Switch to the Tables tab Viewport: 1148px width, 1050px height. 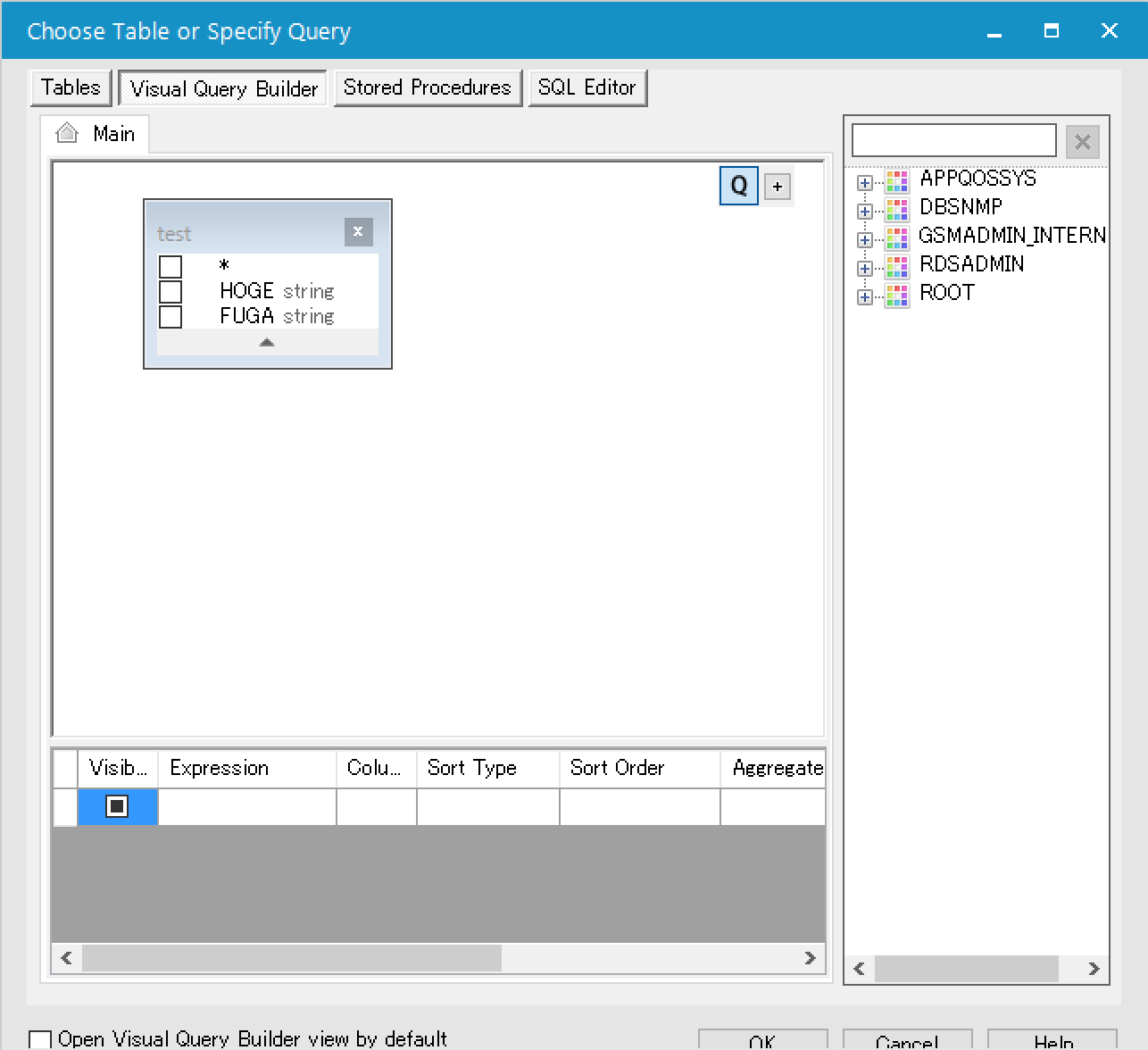pos(71,87)
